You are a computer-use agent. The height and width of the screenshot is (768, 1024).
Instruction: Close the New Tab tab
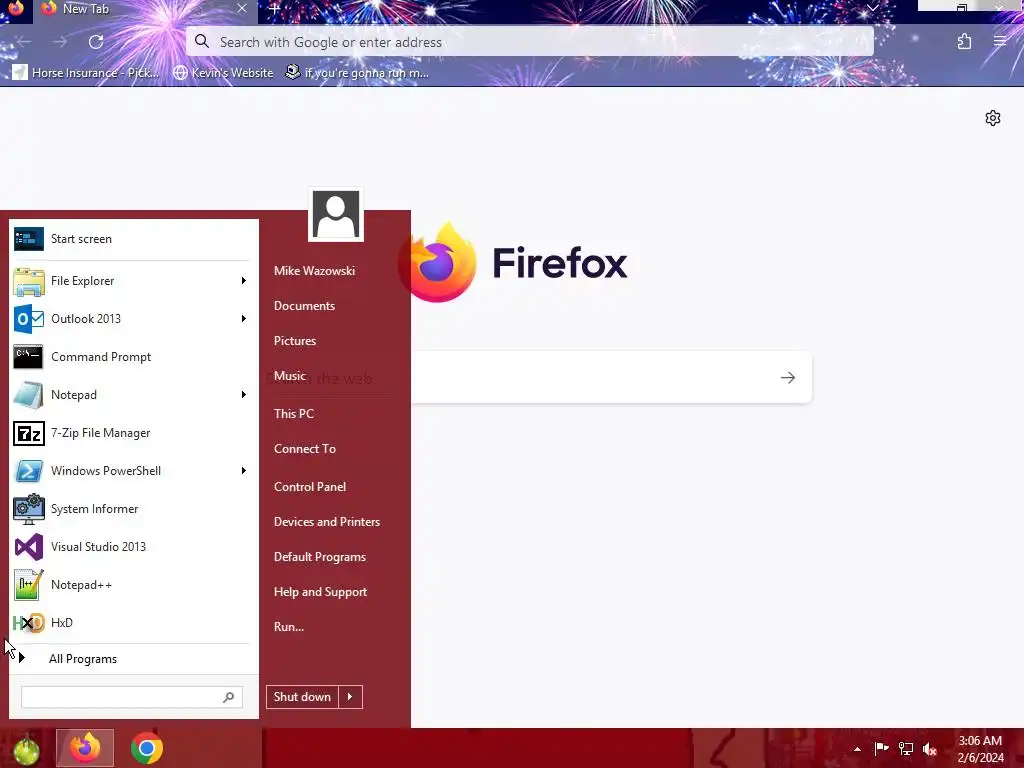pos(242,8)
